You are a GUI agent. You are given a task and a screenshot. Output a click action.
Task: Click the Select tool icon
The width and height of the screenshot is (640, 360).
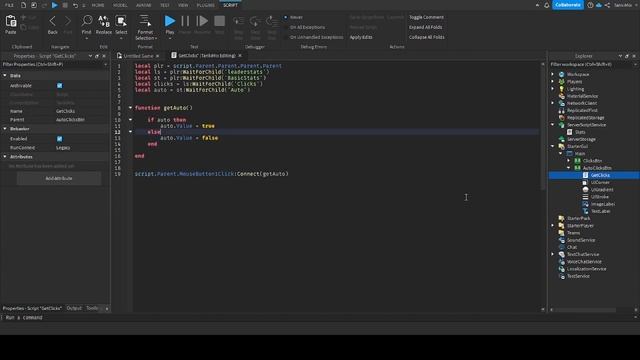point(121,21)
